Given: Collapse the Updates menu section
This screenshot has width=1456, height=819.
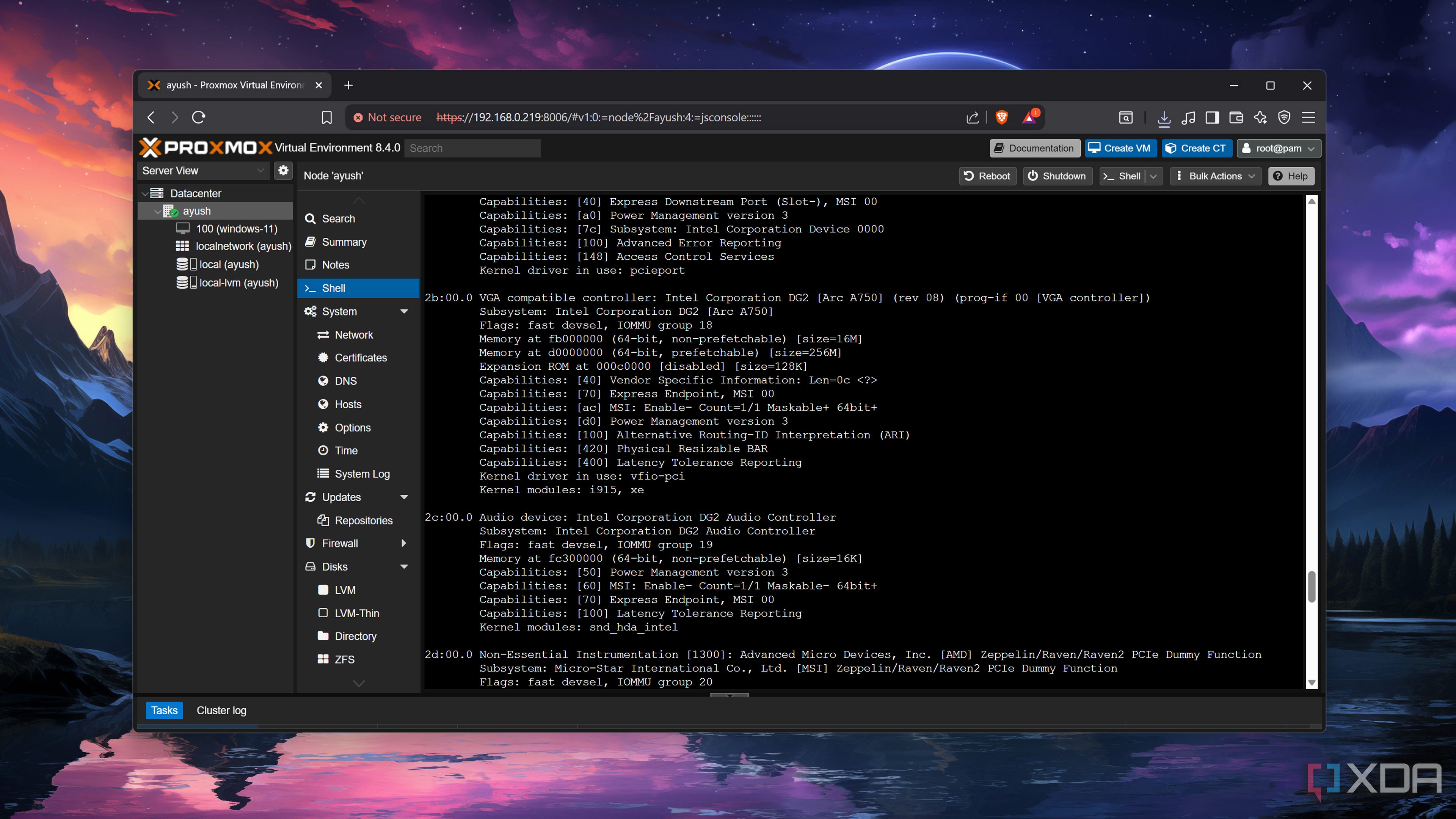Looking at the screenshot, I should 404,497.
